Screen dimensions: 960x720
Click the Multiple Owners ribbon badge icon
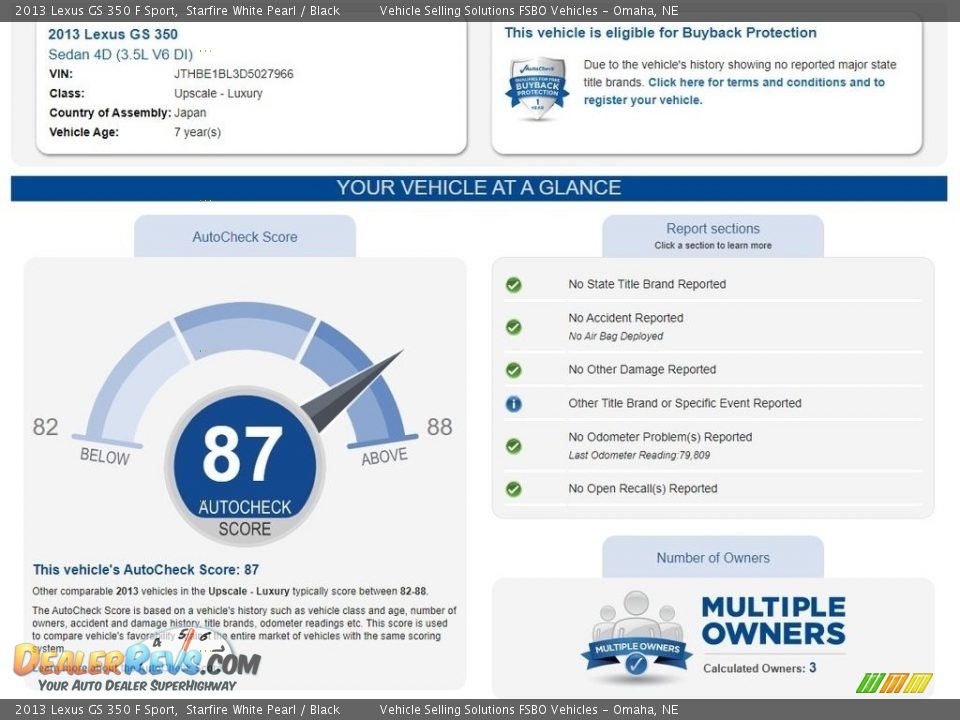(637, 637)
